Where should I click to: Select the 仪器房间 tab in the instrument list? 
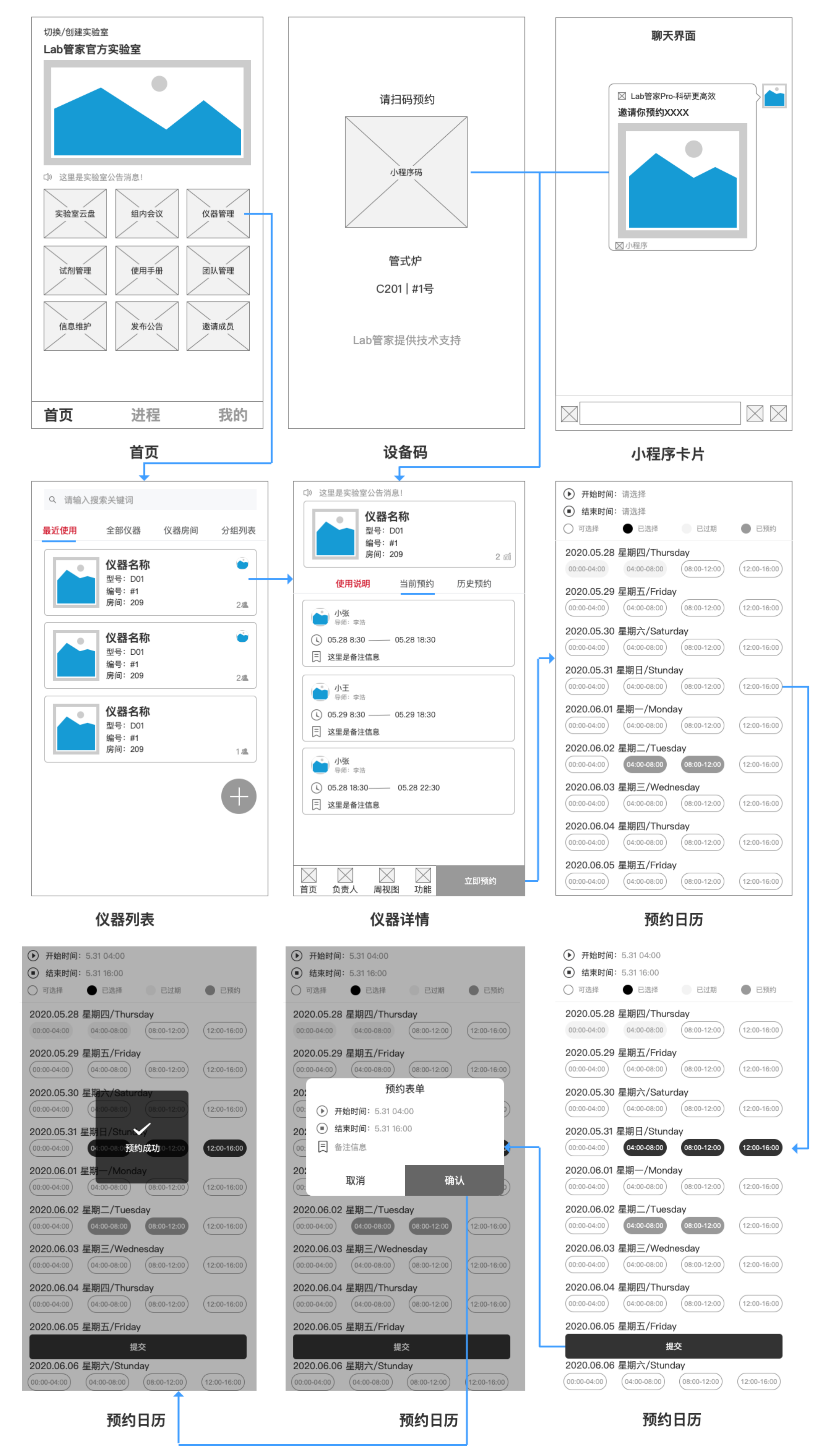[x=181, y=530]
